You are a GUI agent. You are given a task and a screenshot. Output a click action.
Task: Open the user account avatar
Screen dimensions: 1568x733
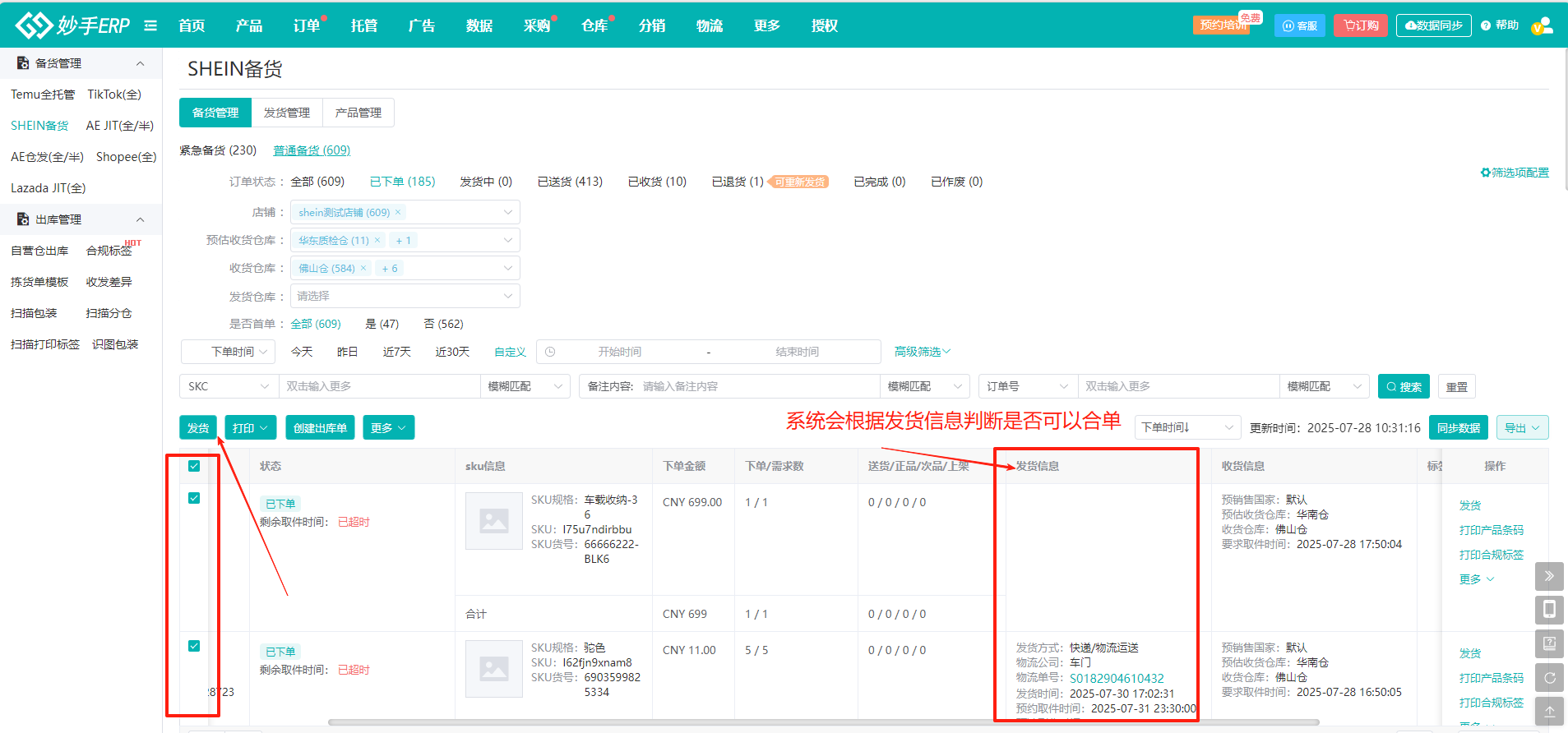click(1543, 25)
